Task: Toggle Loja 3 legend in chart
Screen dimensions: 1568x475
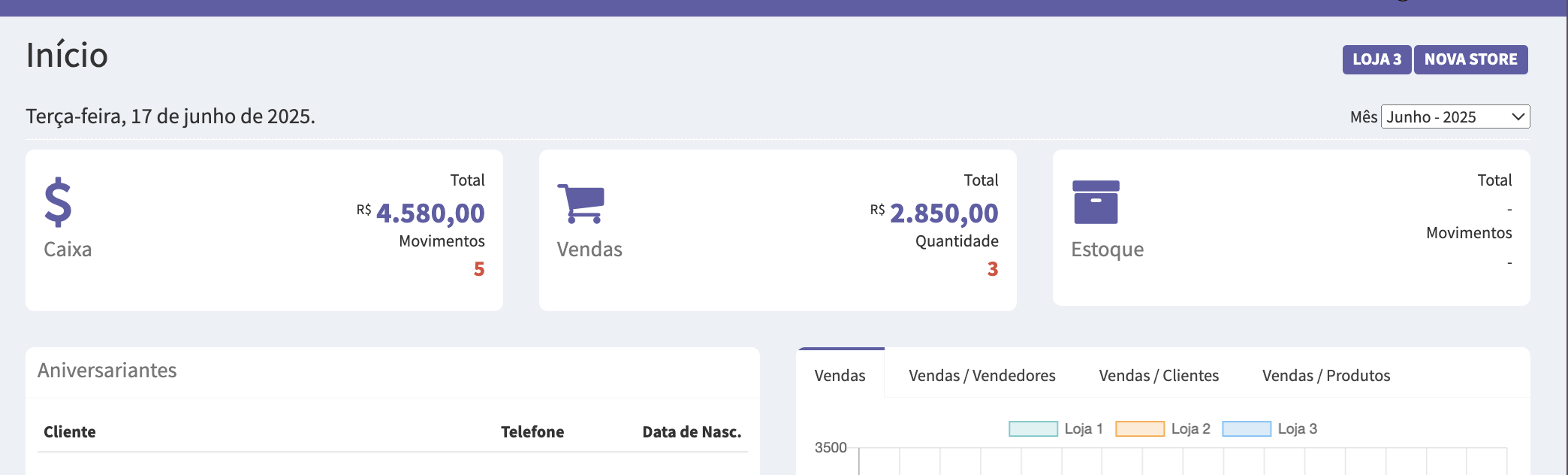Action: tap(1269, 428)
